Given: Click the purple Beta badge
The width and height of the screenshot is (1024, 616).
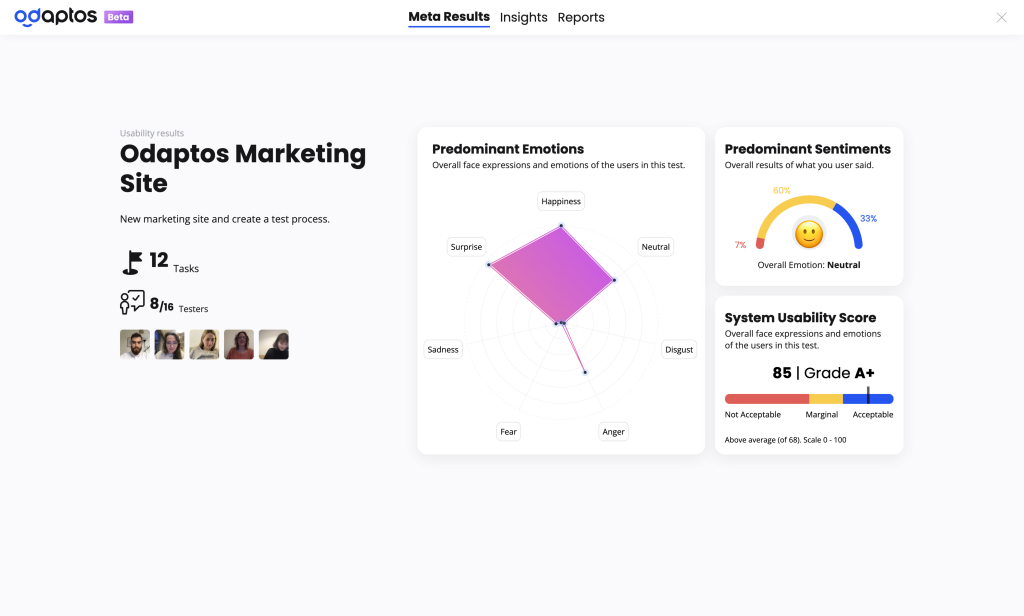Looking at the screenshot, I should [x=118, y=17].
